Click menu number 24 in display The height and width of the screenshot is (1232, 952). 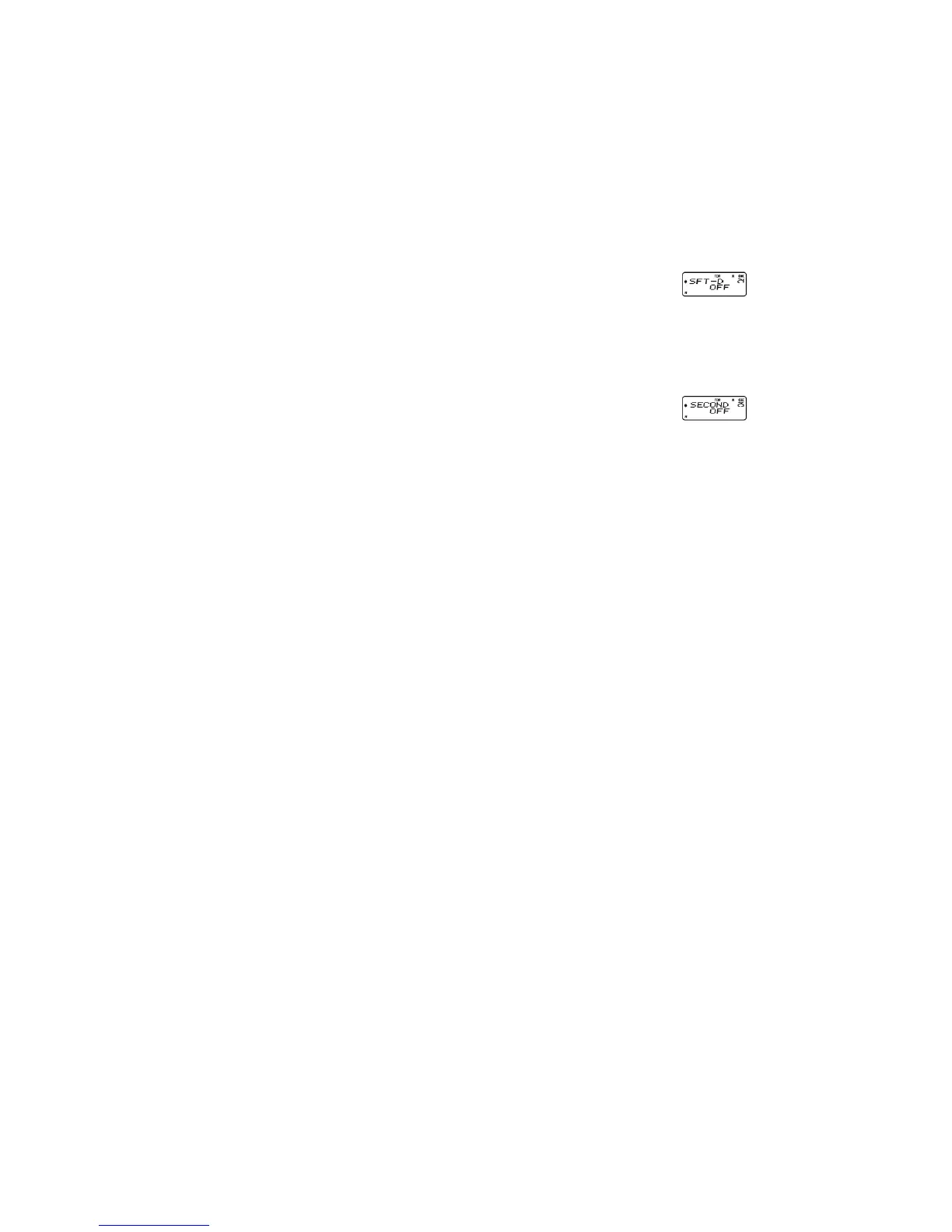[741, 281]
